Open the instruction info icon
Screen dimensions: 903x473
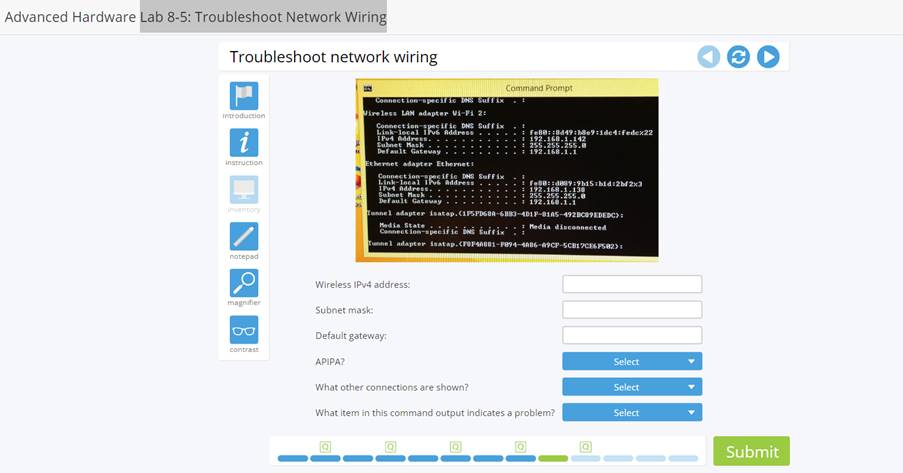click(x=244, y=142)
